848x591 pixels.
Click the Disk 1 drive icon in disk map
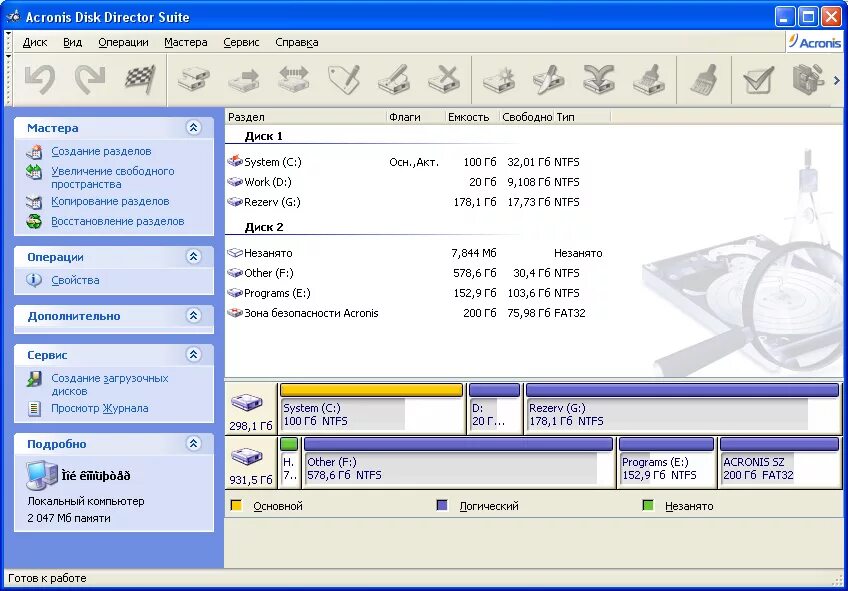(x=247, y=402)
